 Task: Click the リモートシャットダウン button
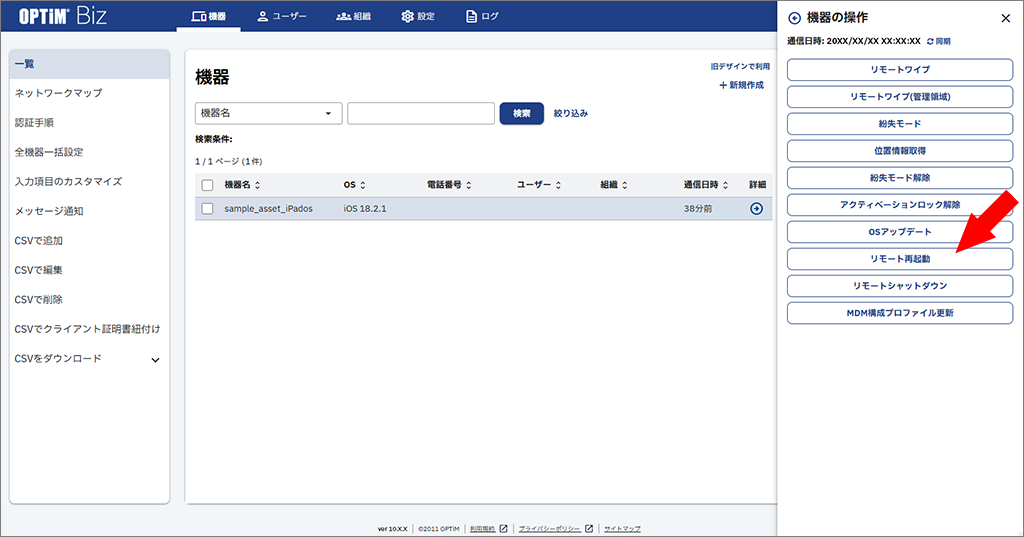click(900, 286)
